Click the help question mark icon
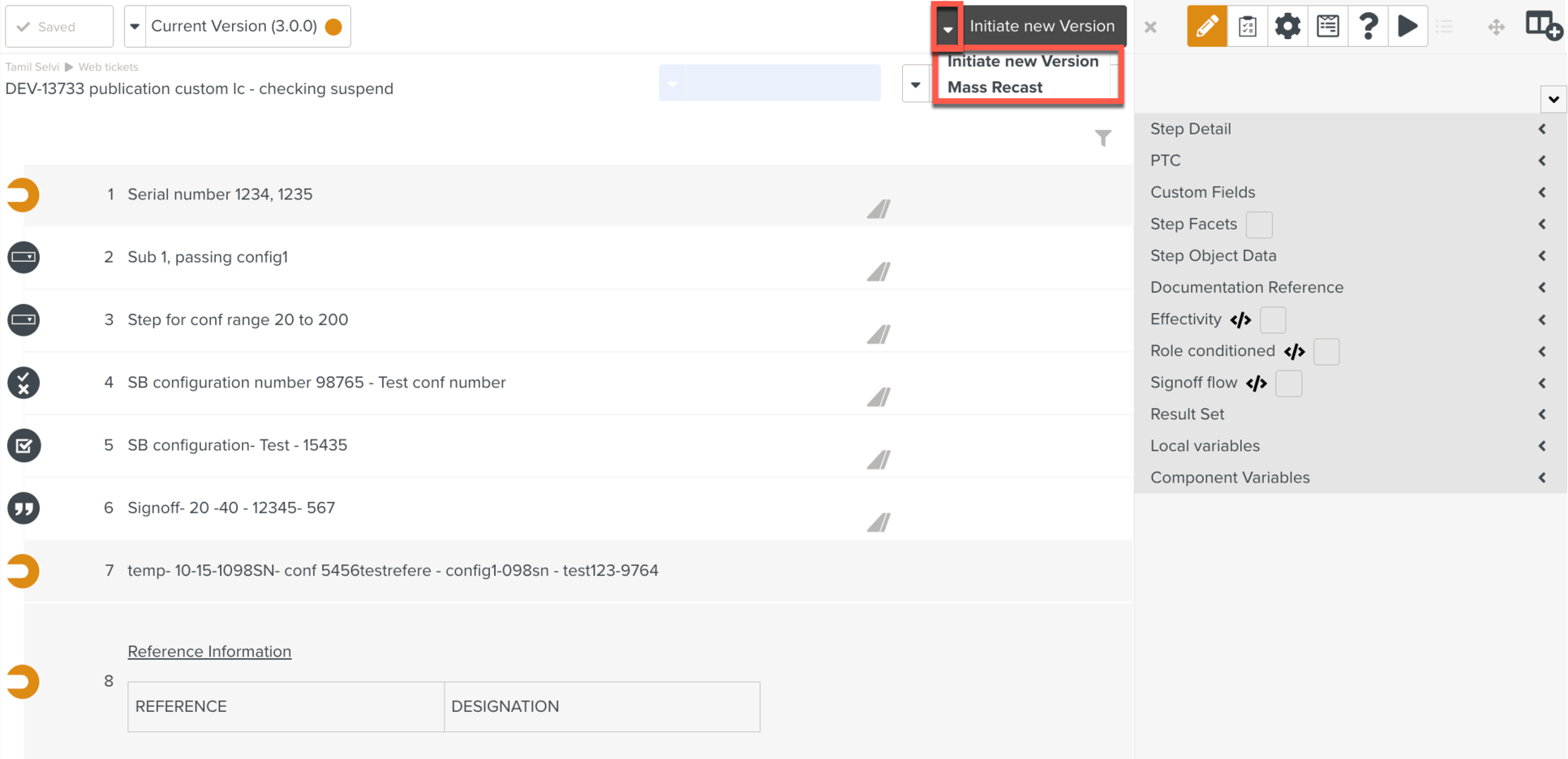The width and height of the screenshot is (1568, 759). [1368, 25]
